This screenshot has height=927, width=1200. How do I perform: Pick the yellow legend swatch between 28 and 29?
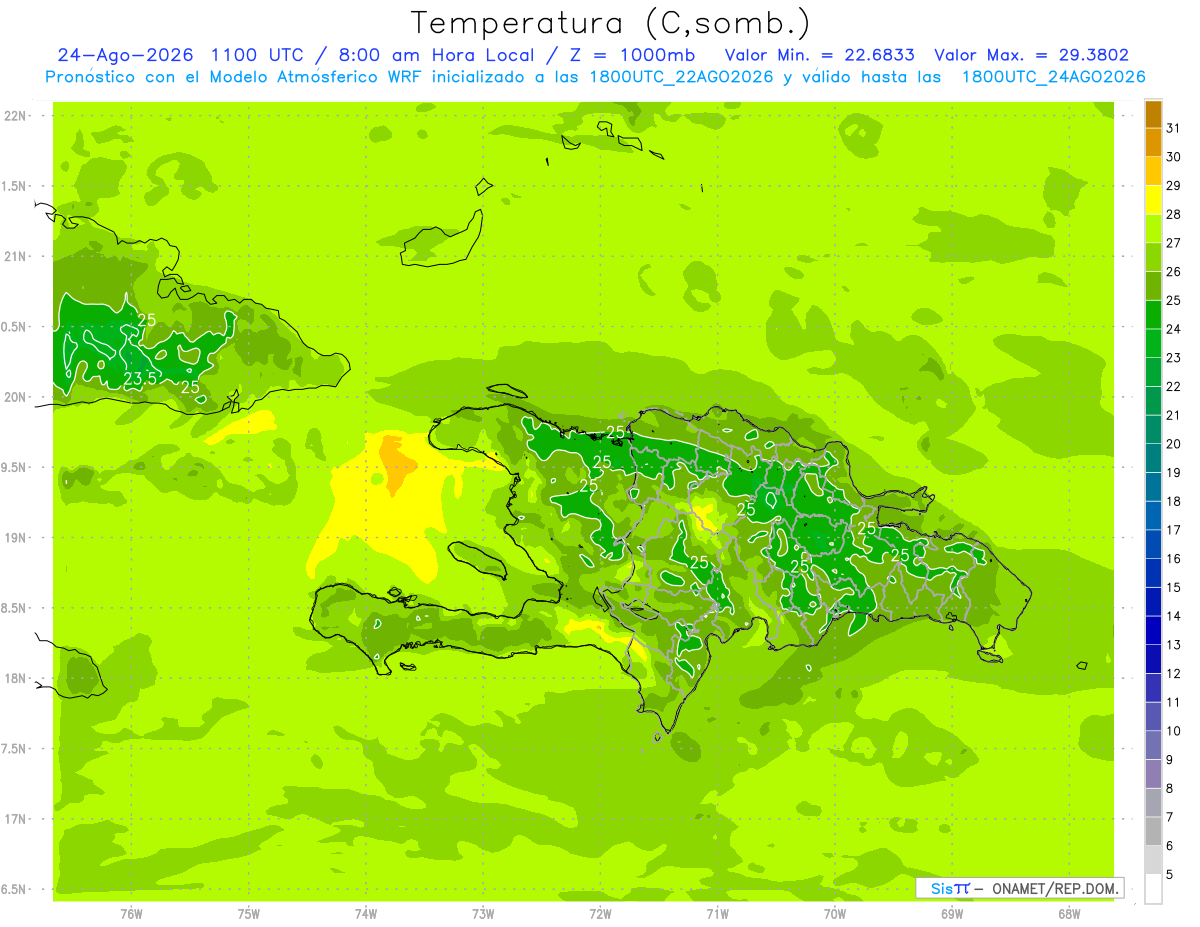[x=1153, y=201]
